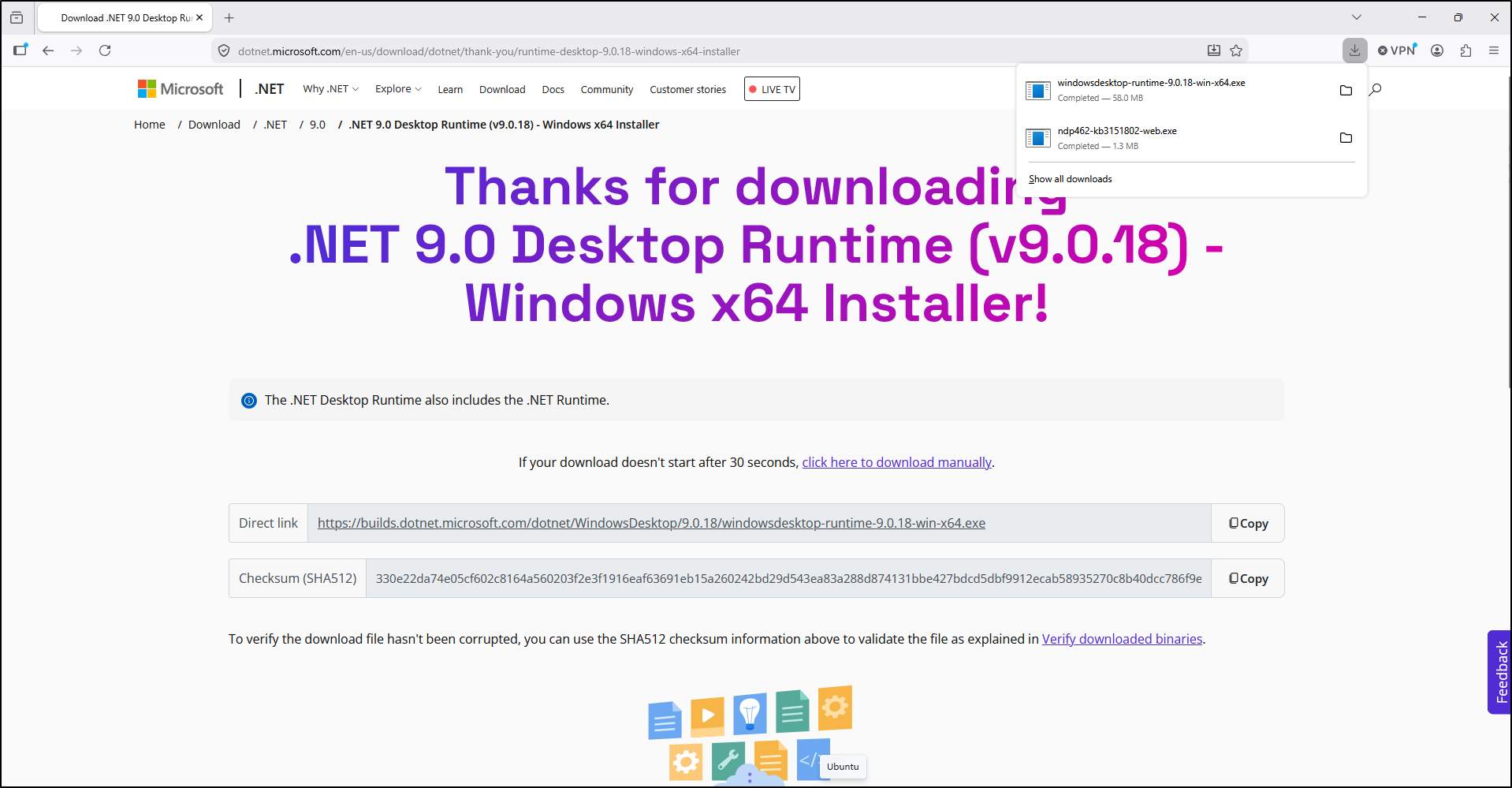Click the SHA512 checksum value field
The height and width of the screenshot is (788, 1512).
point(788,578)
